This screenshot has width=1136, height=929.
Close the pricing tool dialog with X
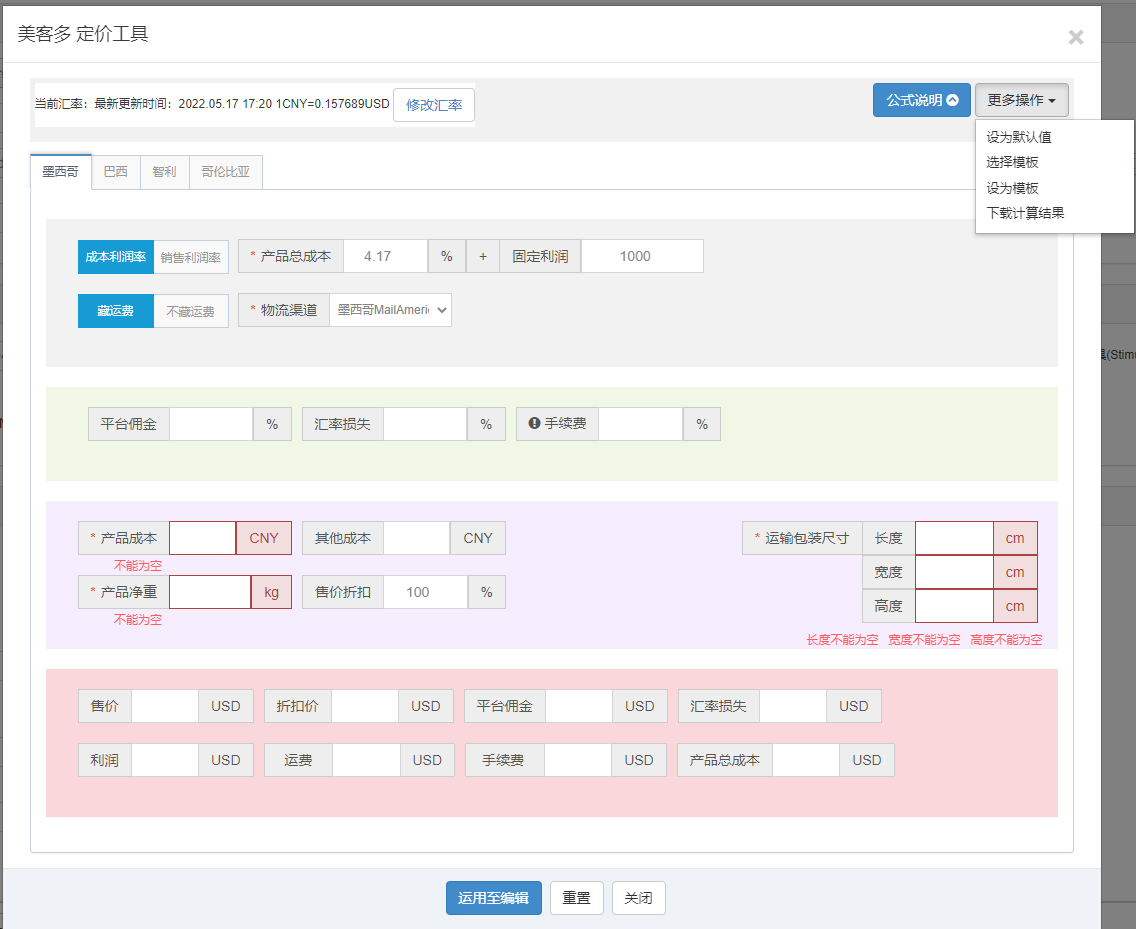pos(1075,38)
